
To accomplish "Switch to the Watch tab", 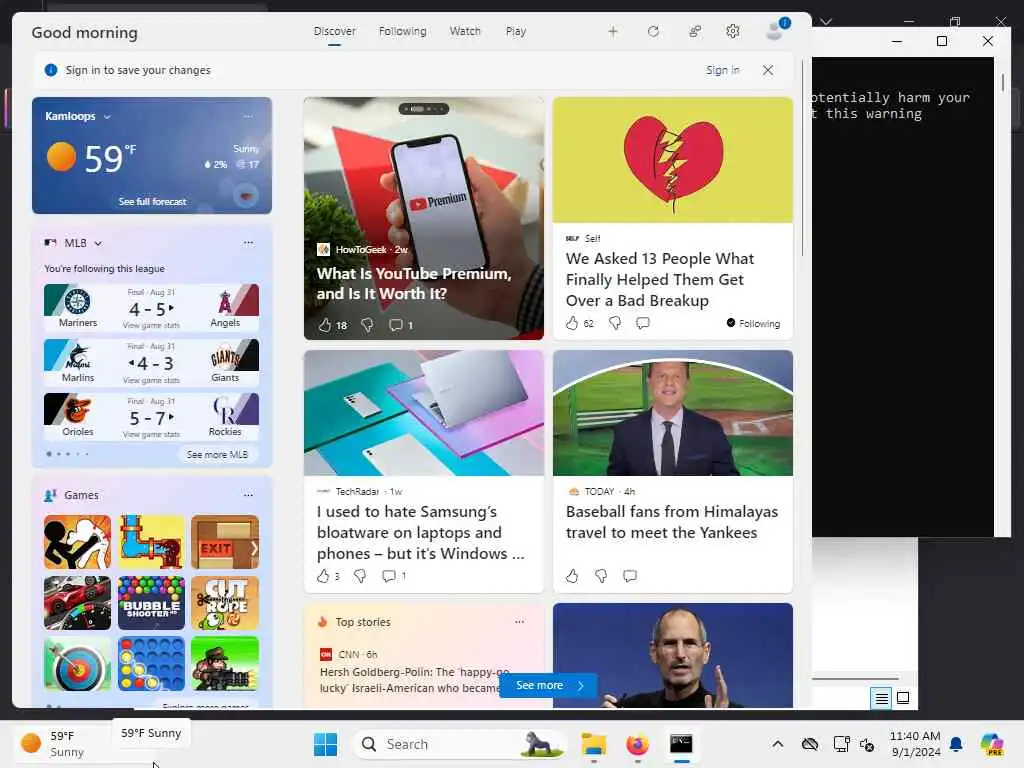I will coord(465,31).
